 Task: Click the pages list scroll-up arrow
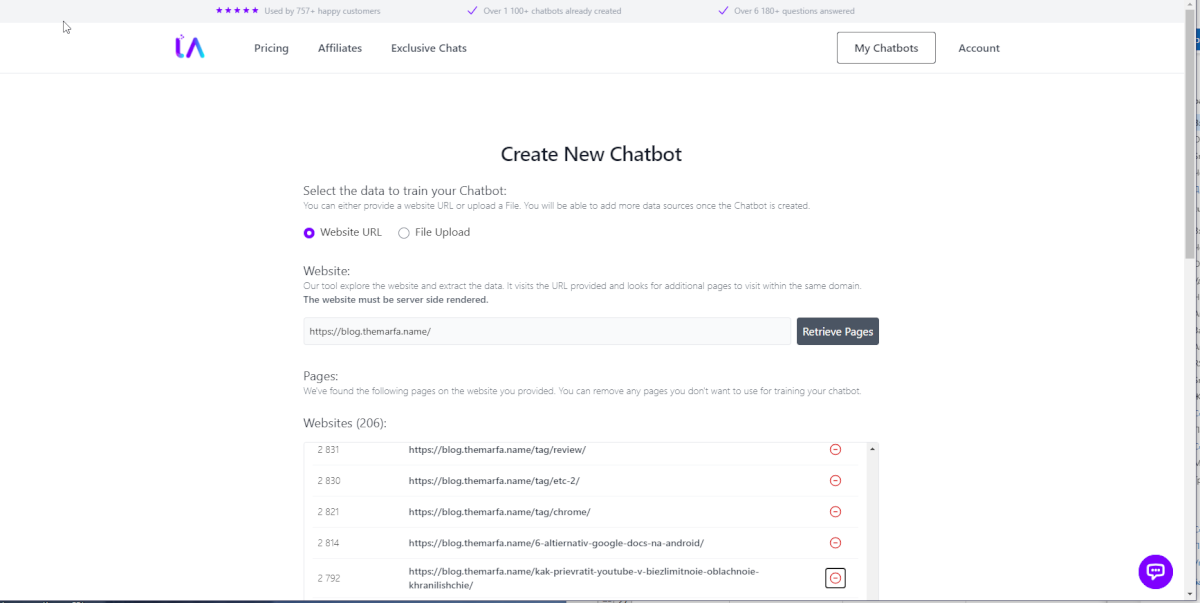point(873,450)
